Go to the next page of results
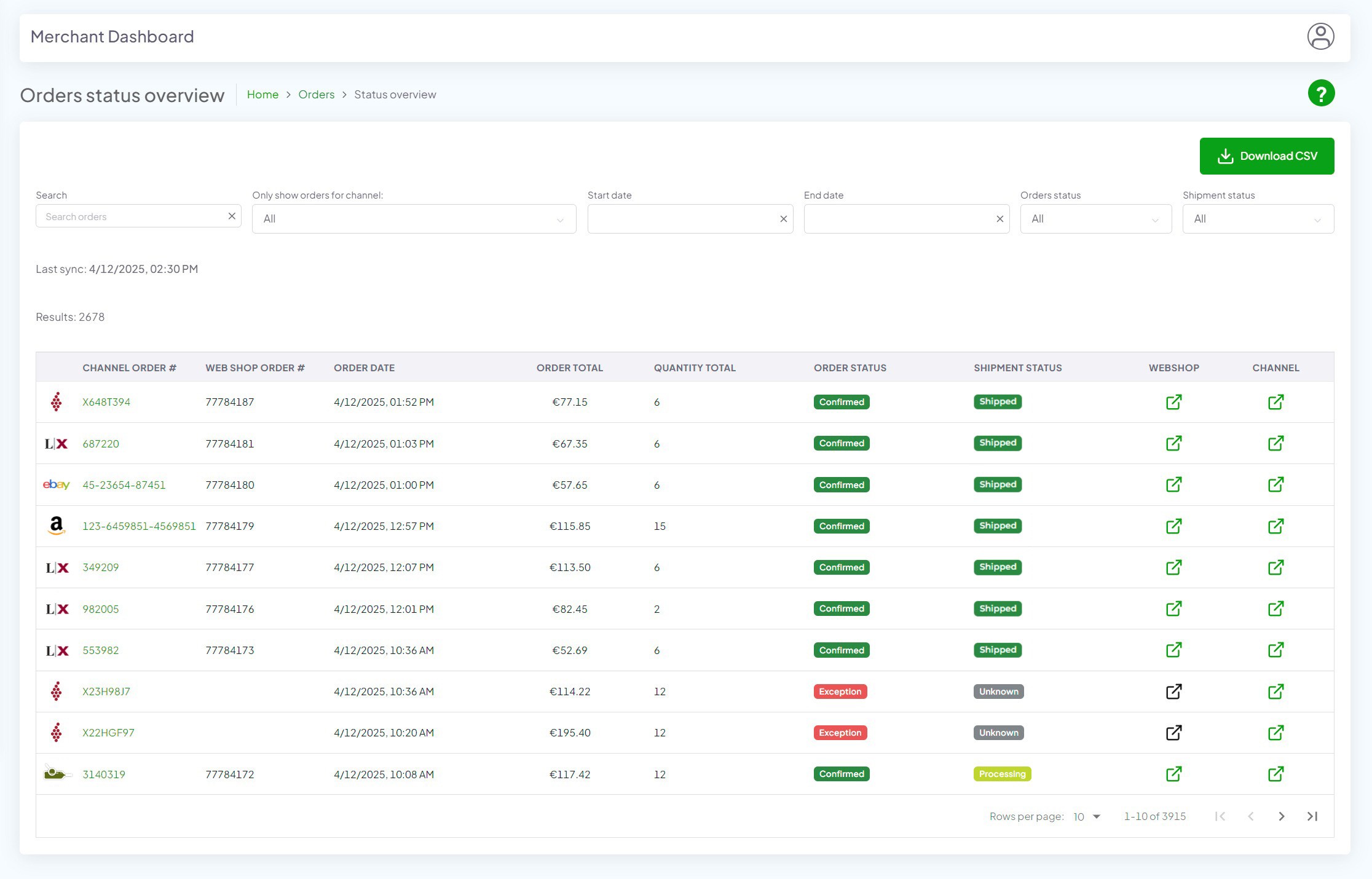Viewport: 1372px width, 879px height. pos(1281,816)
